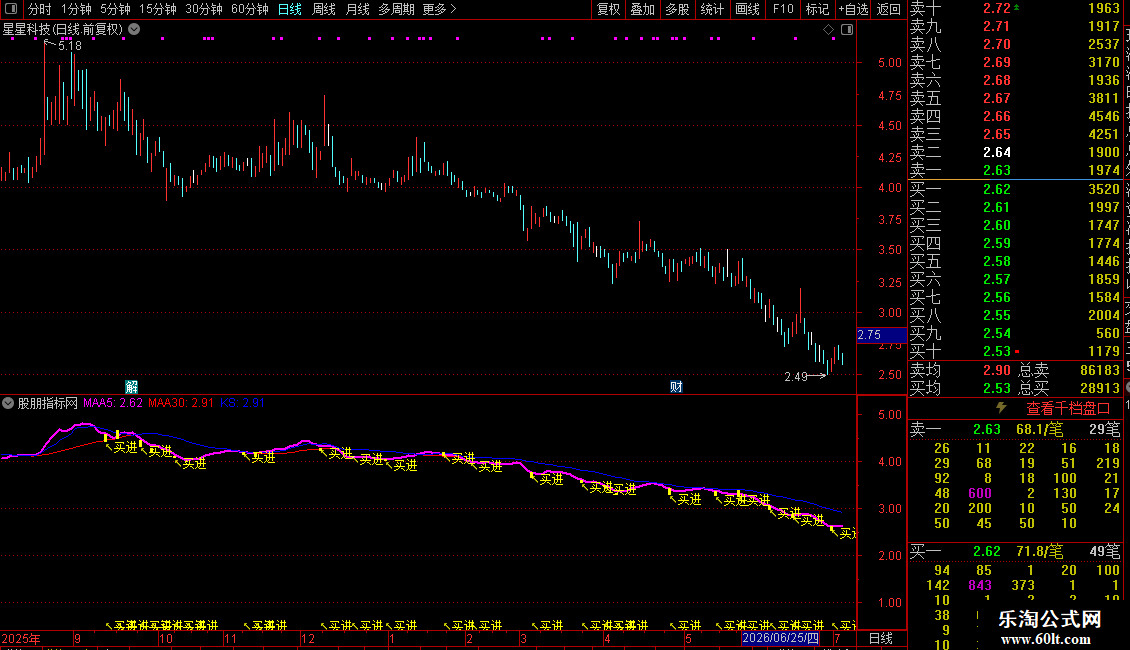Select the 卖五 order row at 2.67
The width and height of the screenshot is (1130, 650).
tap(1015, 98)
